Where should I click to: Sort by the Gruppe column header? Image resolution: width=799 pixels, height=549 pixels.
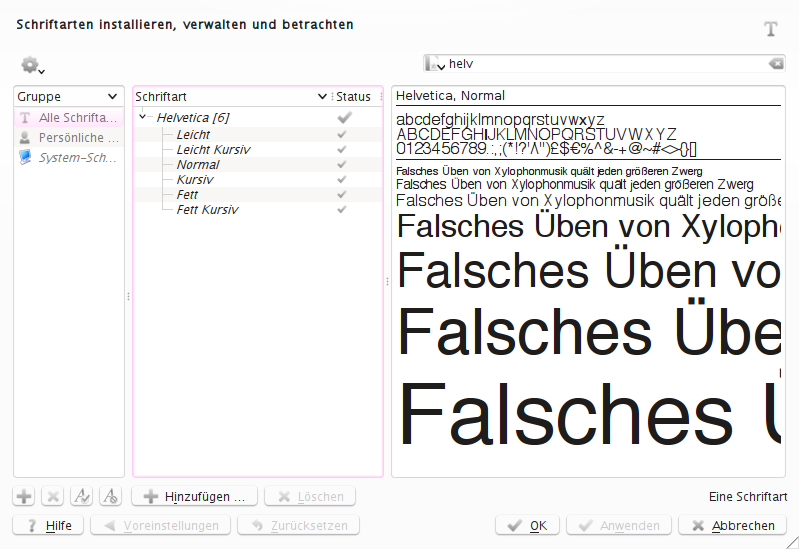click(69, 96)
